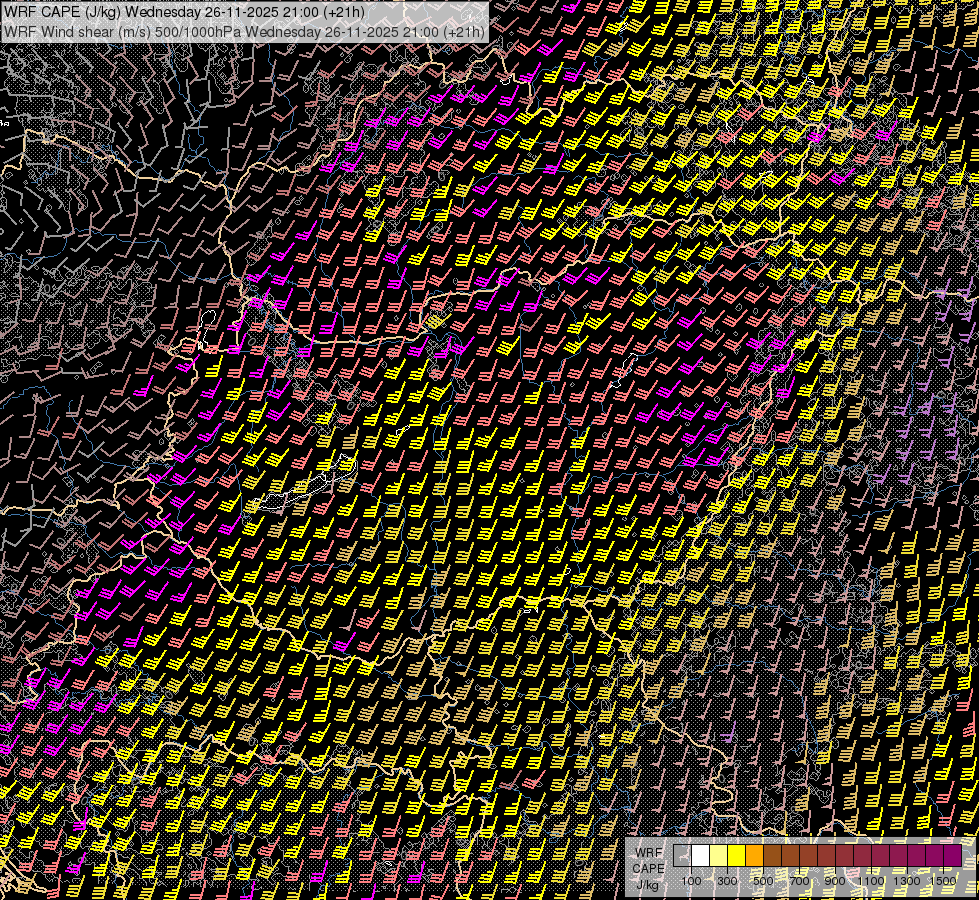Viewport: 979px width, 900px height.
Task: Click the 300 legend value label
Action: tap(727, 881)
